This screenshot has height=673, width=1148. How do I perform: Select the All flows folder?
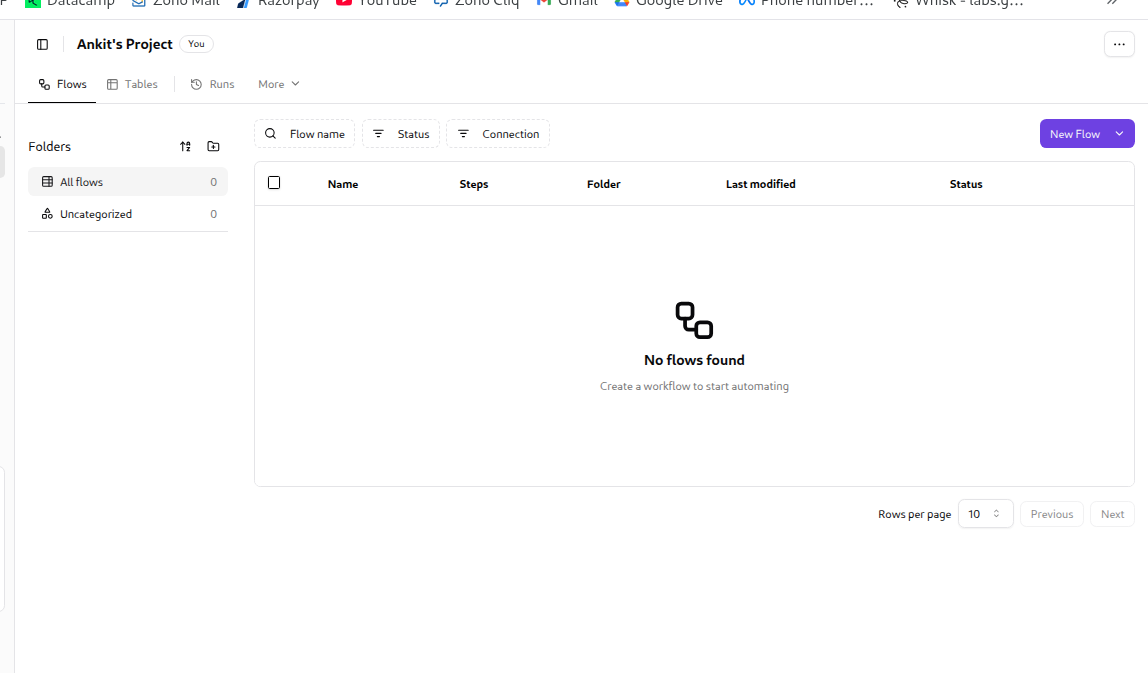tap(82, 182)
